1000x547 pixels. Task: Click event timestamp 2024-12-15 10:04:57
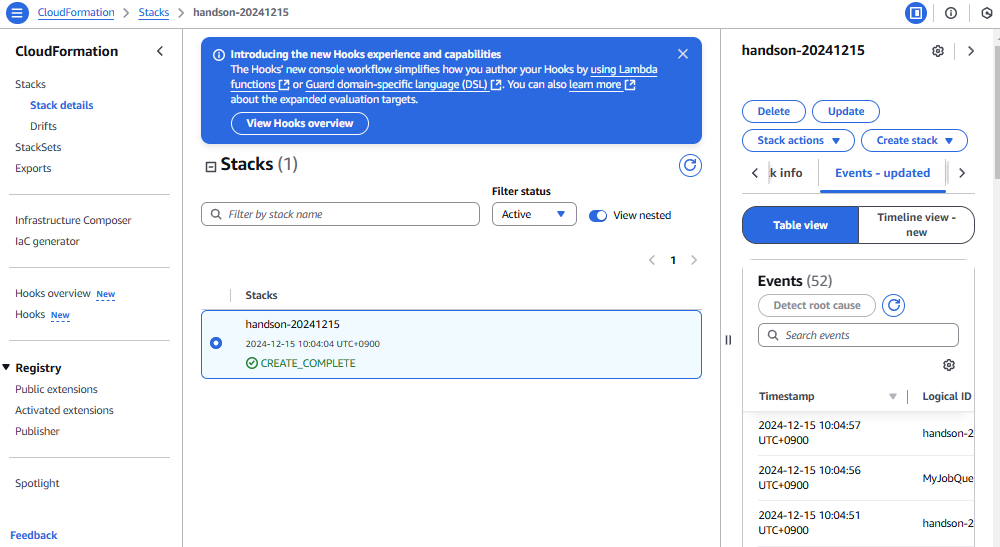tap(809, 432)
